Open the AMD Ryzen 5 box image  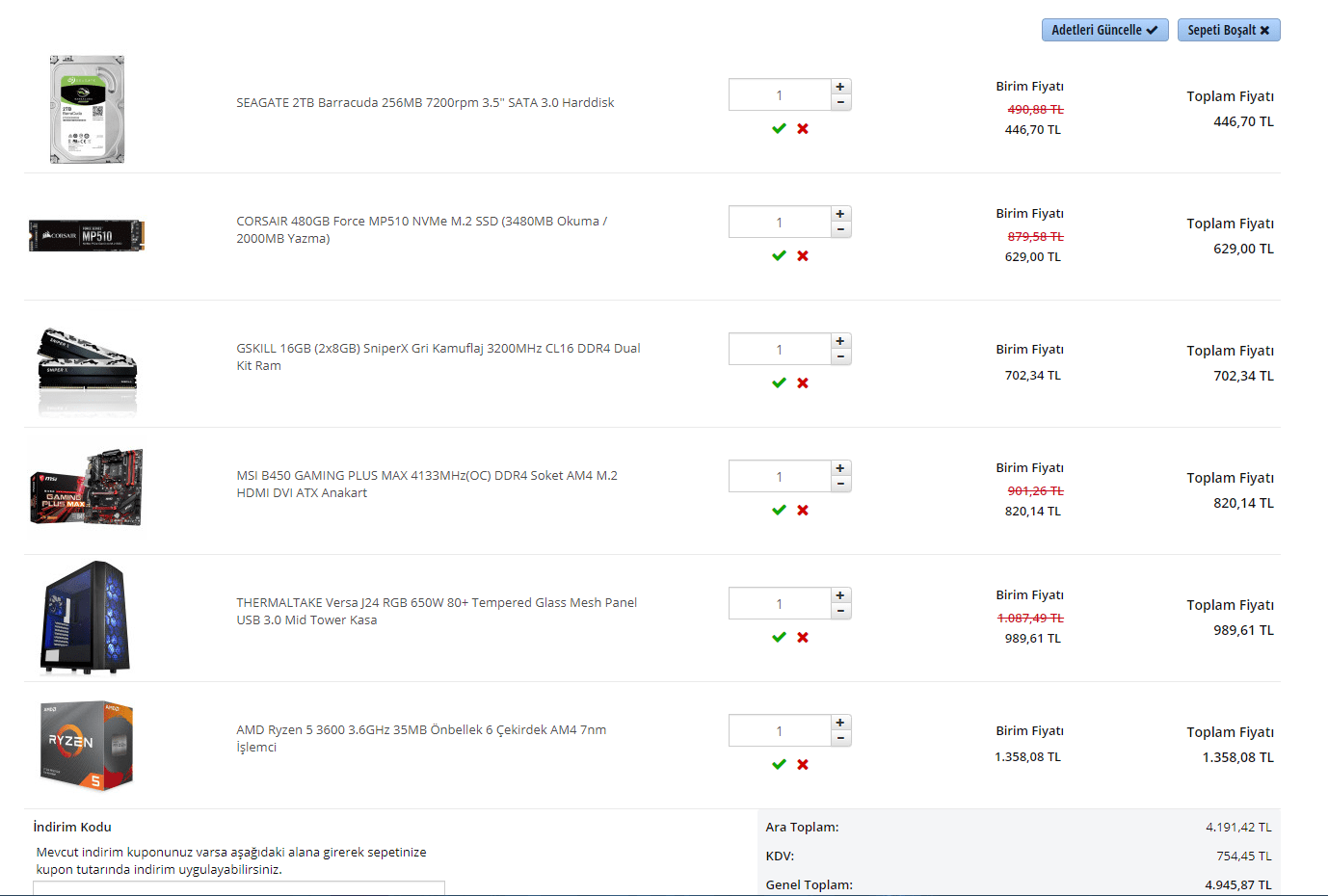pyautogui.click(x=87, y=745)
